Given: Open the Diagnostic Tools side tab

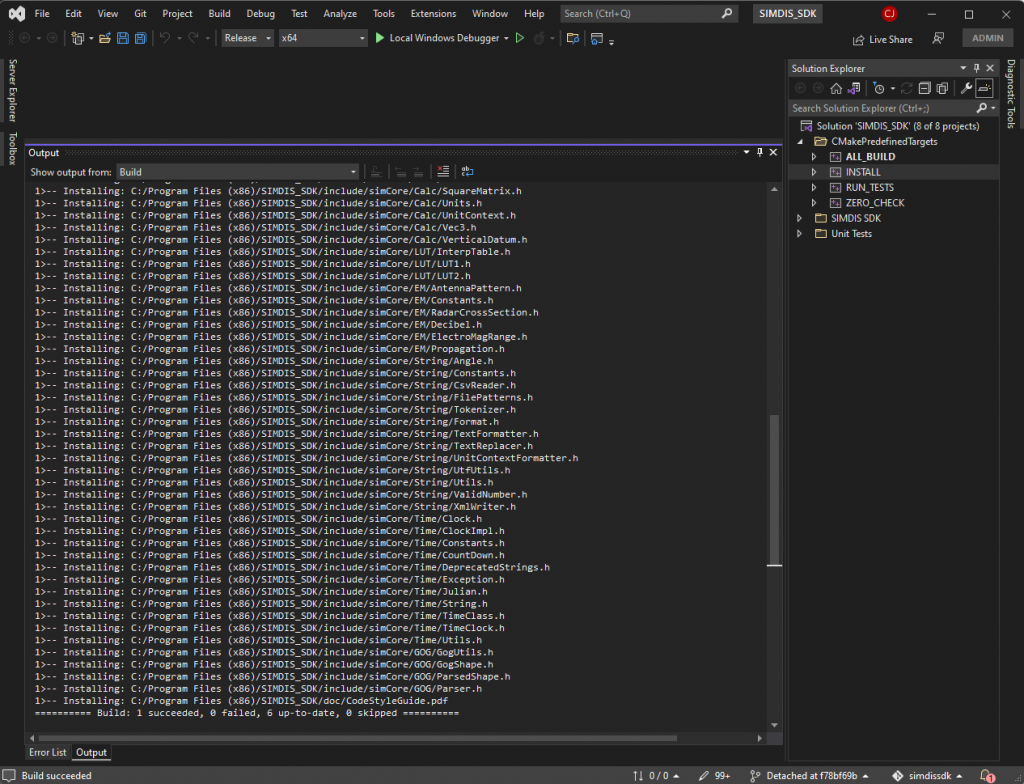Looking at the screenshot, I should pyautogui.click(x=1011, y=93).
